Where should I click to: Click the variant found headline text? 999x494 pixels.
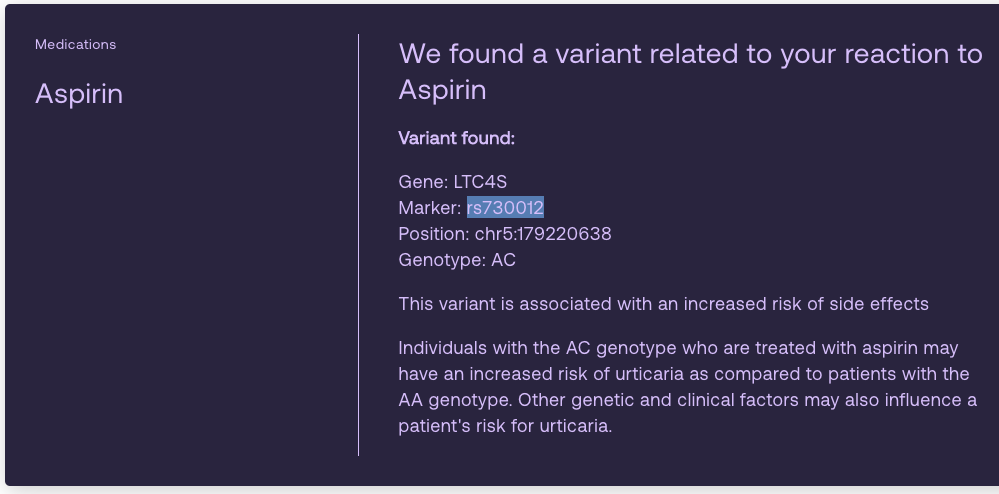click(691, 71)
